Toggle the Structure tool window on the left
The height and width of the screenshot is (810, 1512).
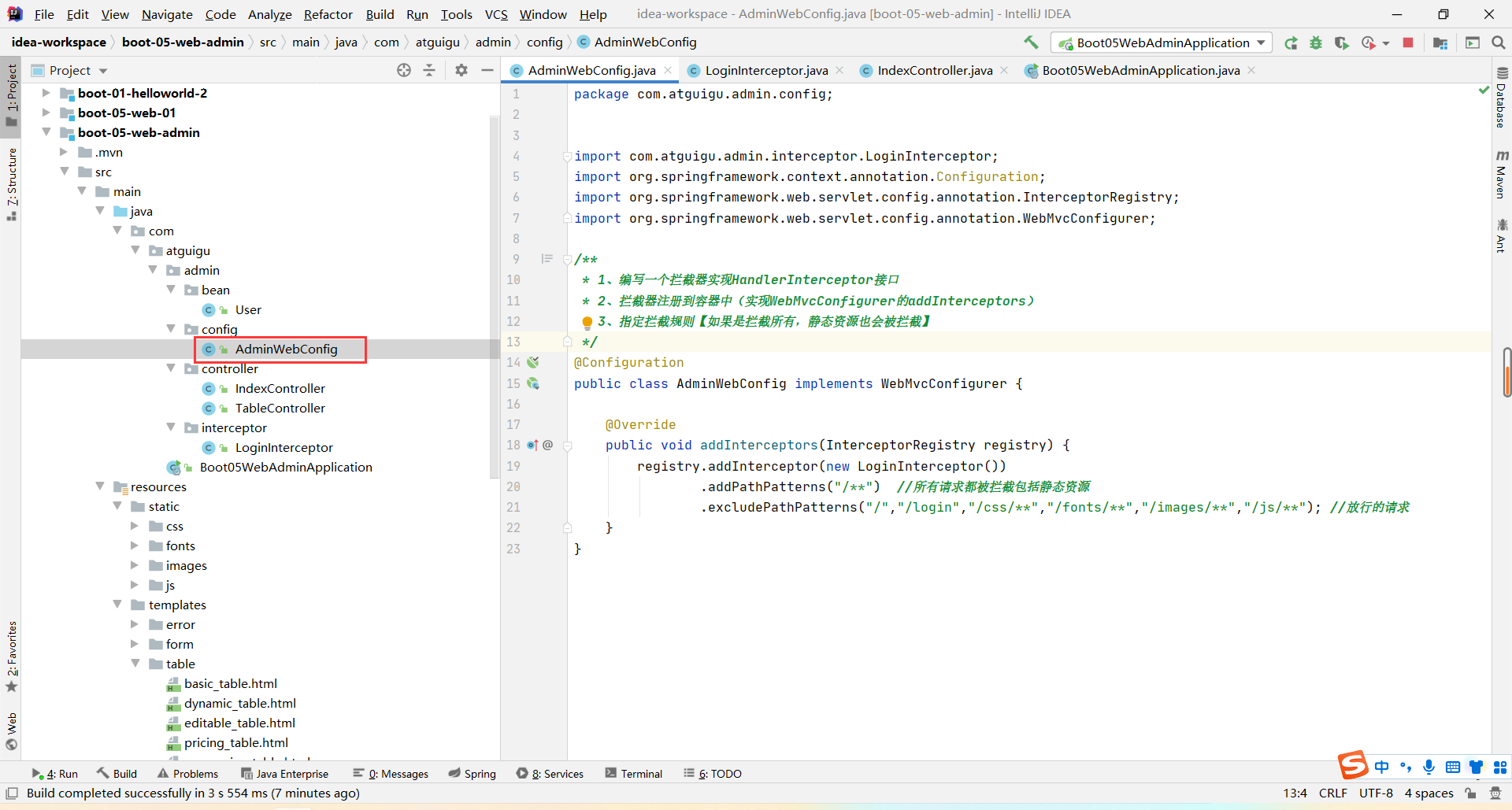click(12, 183)
